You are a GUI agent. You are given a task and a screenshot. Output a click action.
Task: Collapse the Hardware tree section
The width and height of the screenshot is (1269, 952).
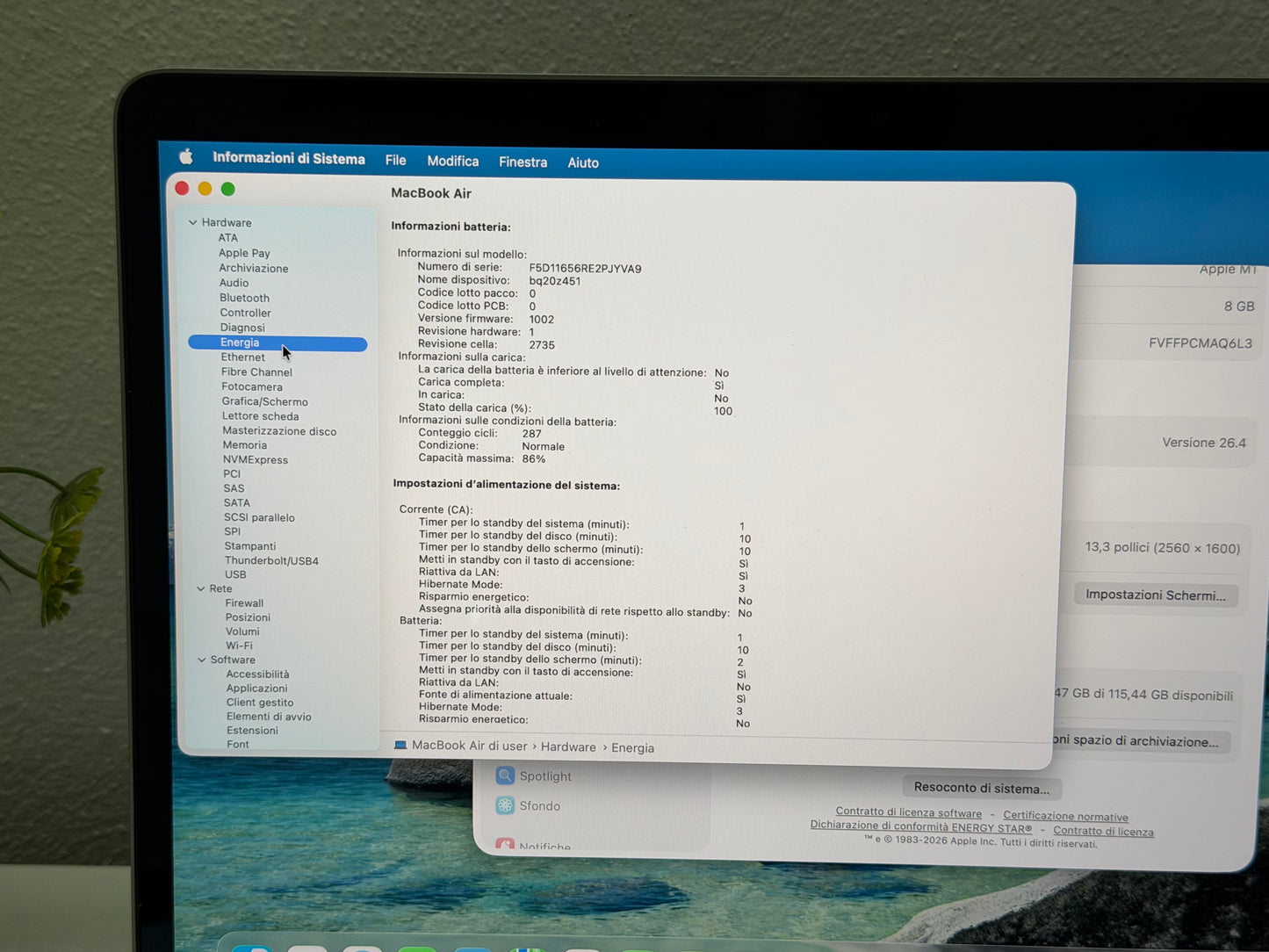pos(193,222)
